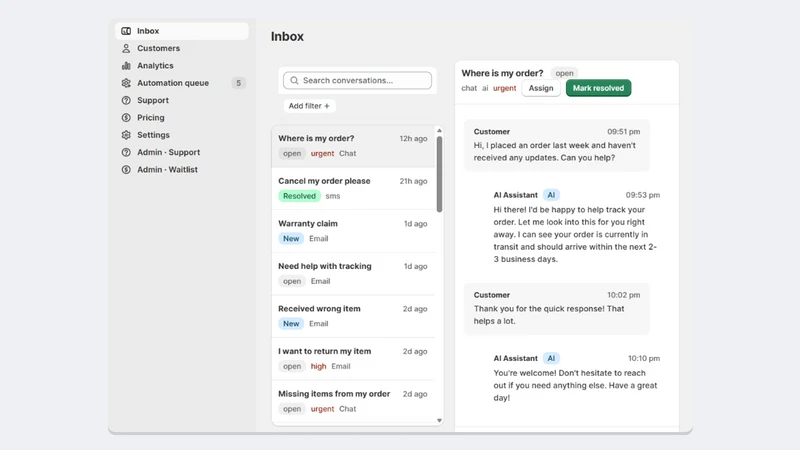800x450 pixels.
Task: Click the sms label on Cancel my order
Action: (x=333, y=196)
